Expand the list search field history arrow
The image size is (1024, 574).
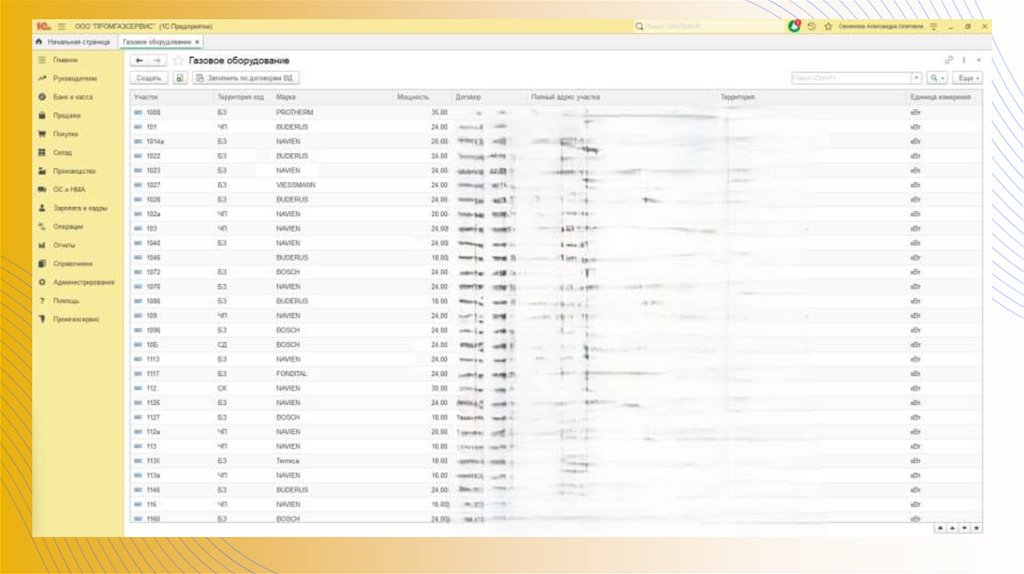coord(916,78)
